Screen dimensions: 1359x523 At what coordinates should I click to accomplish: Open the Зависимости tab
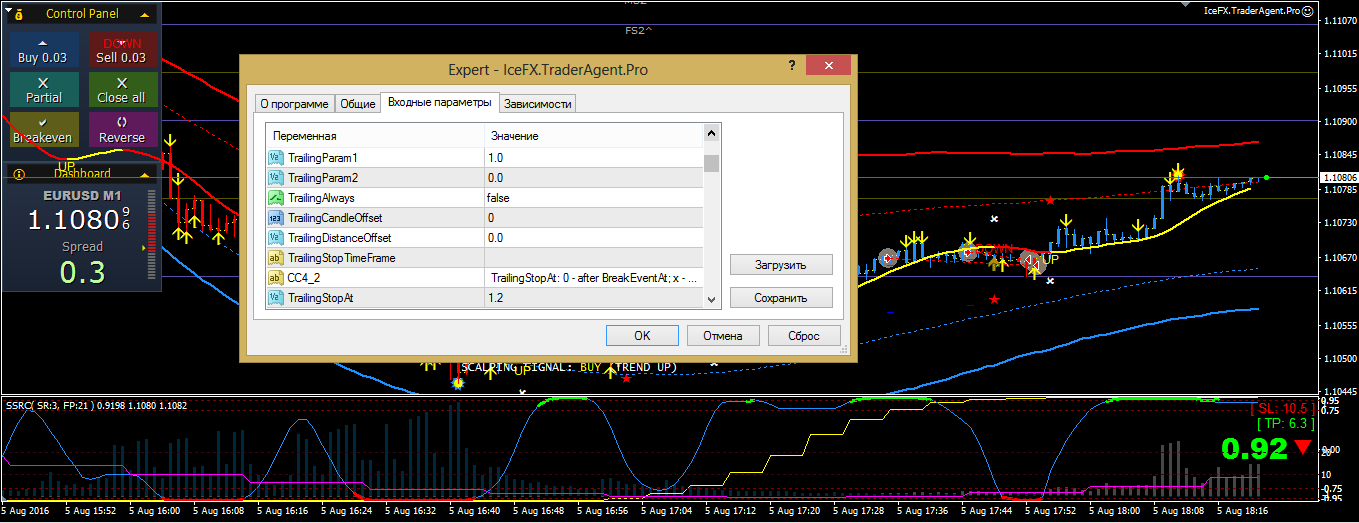tap(538, 104)
